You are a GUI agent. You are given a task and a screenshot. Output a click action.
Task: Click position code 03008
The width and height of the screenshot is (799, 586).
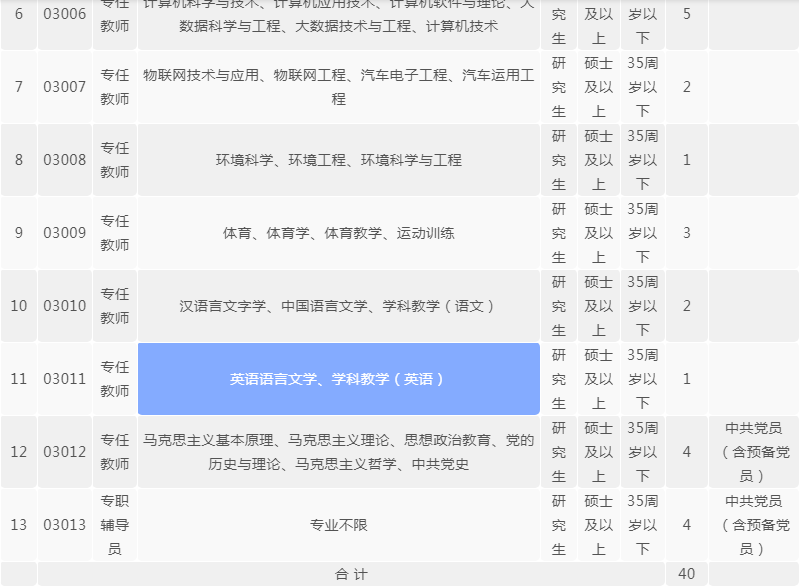tap(65, 160)
